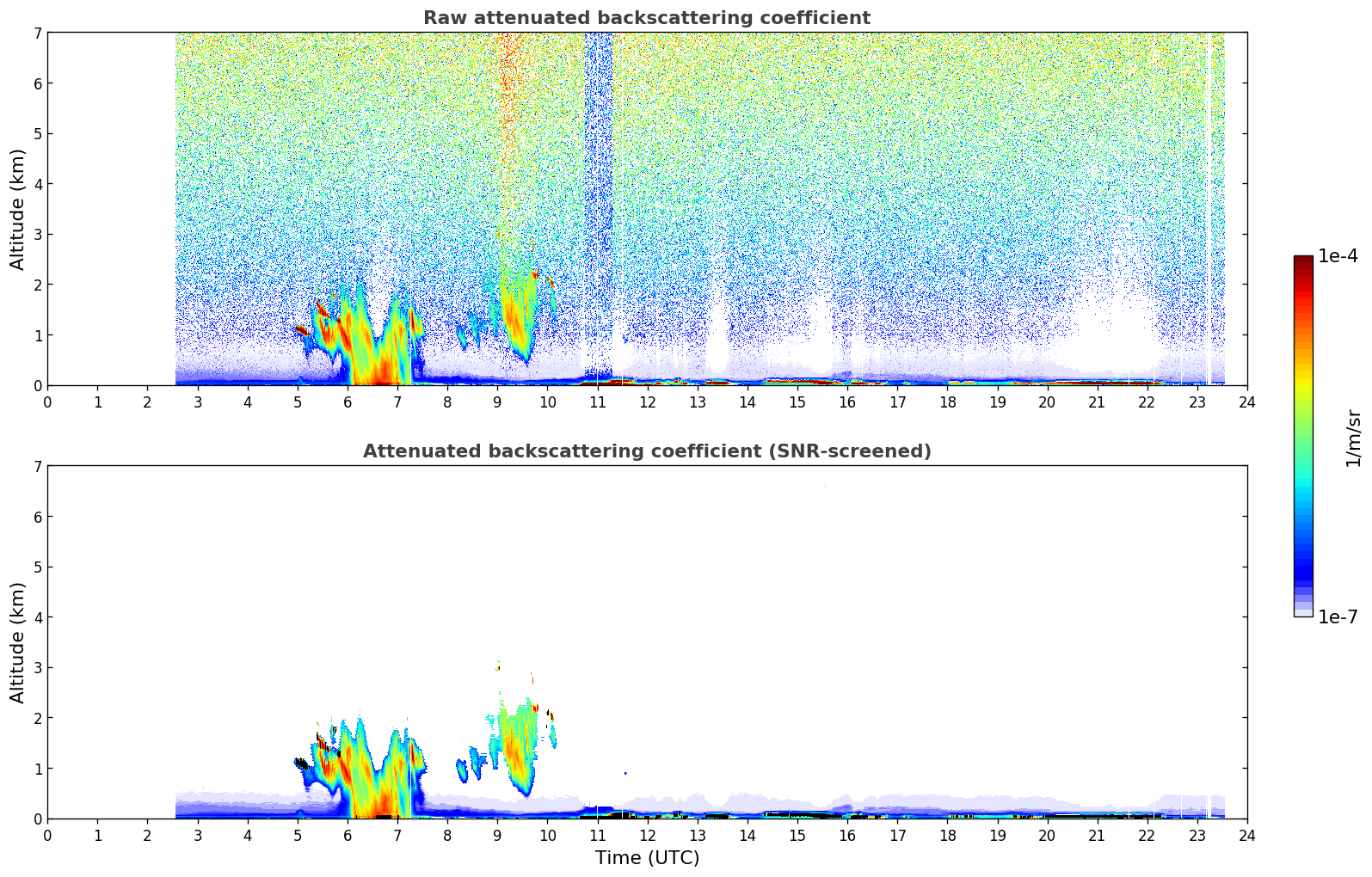
Task: Click hour 24 tick on bottom plot axis
Action: 1246,835
